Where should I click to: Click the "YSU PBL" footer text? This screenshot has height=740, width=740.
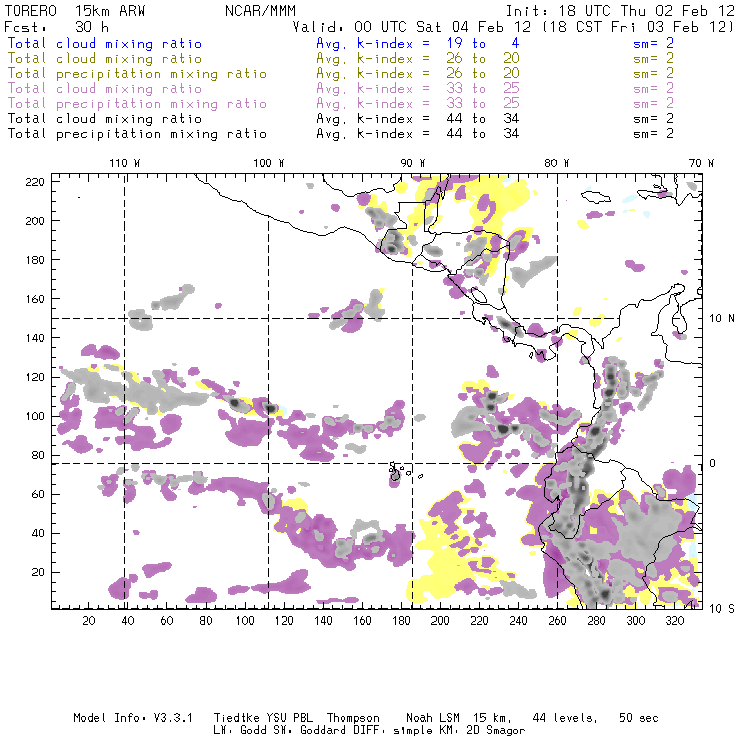[288, 718]
